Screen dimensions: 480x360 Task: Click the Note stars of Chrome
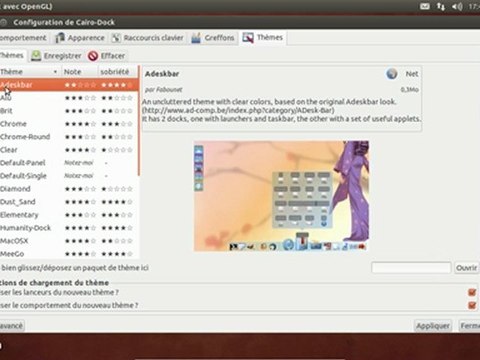80,124
